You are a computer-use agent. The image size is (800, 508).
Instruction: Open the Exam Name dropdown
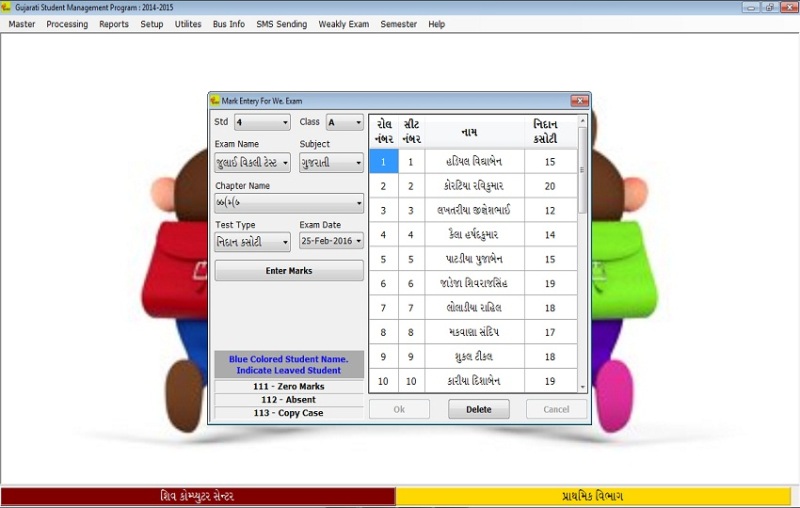[x=285, y=163]
